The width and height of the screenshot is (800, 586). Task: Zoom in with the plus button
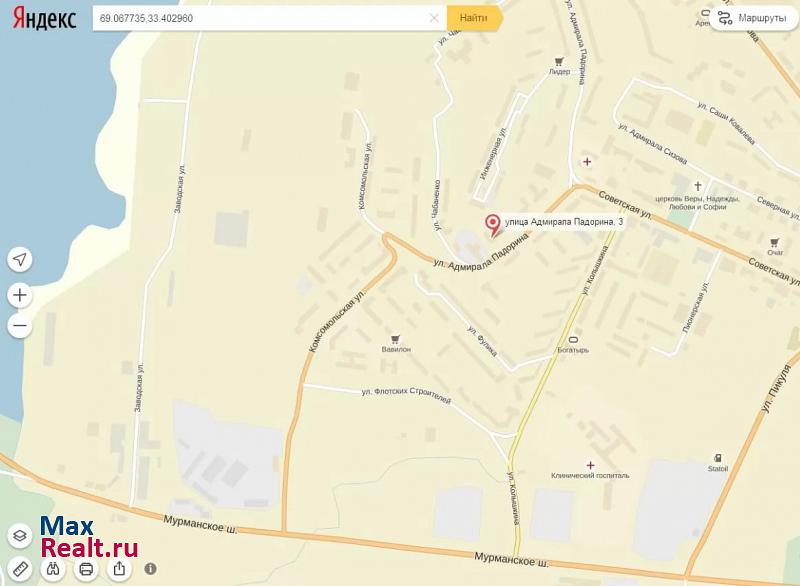click(x=20, y=295)
